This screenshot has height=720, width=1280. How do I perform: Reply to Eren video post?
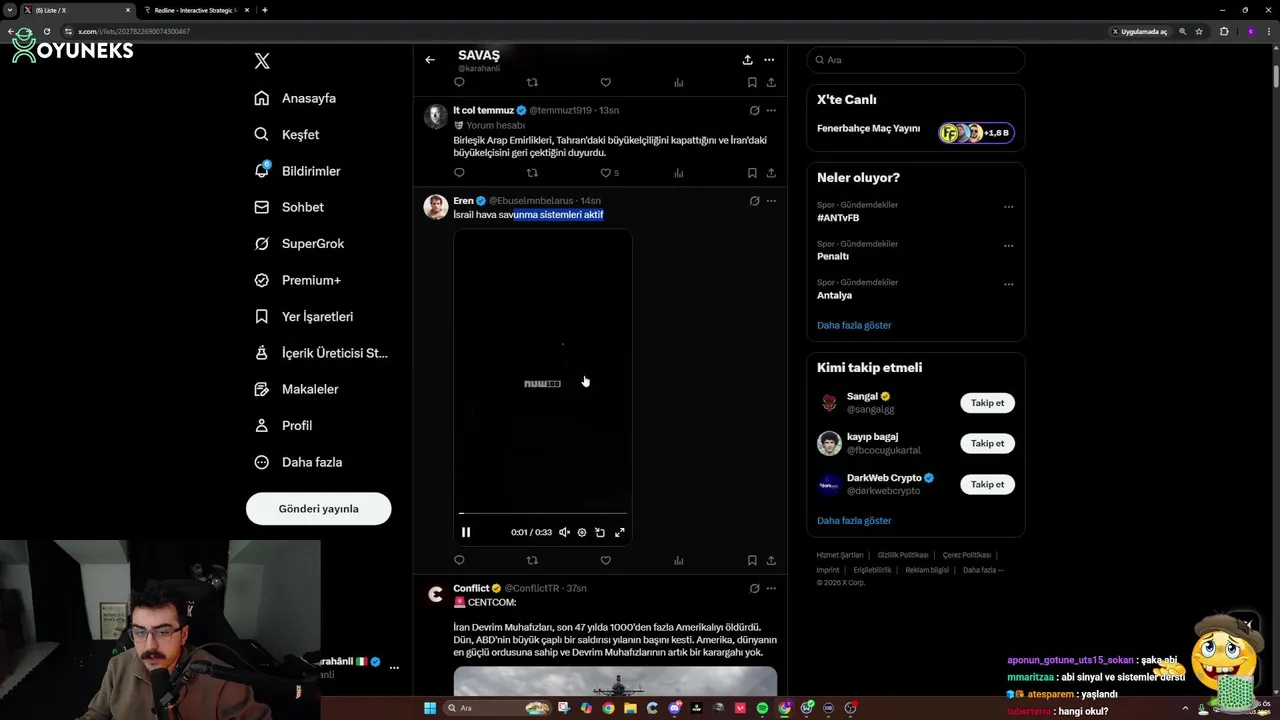coord(459,561)
